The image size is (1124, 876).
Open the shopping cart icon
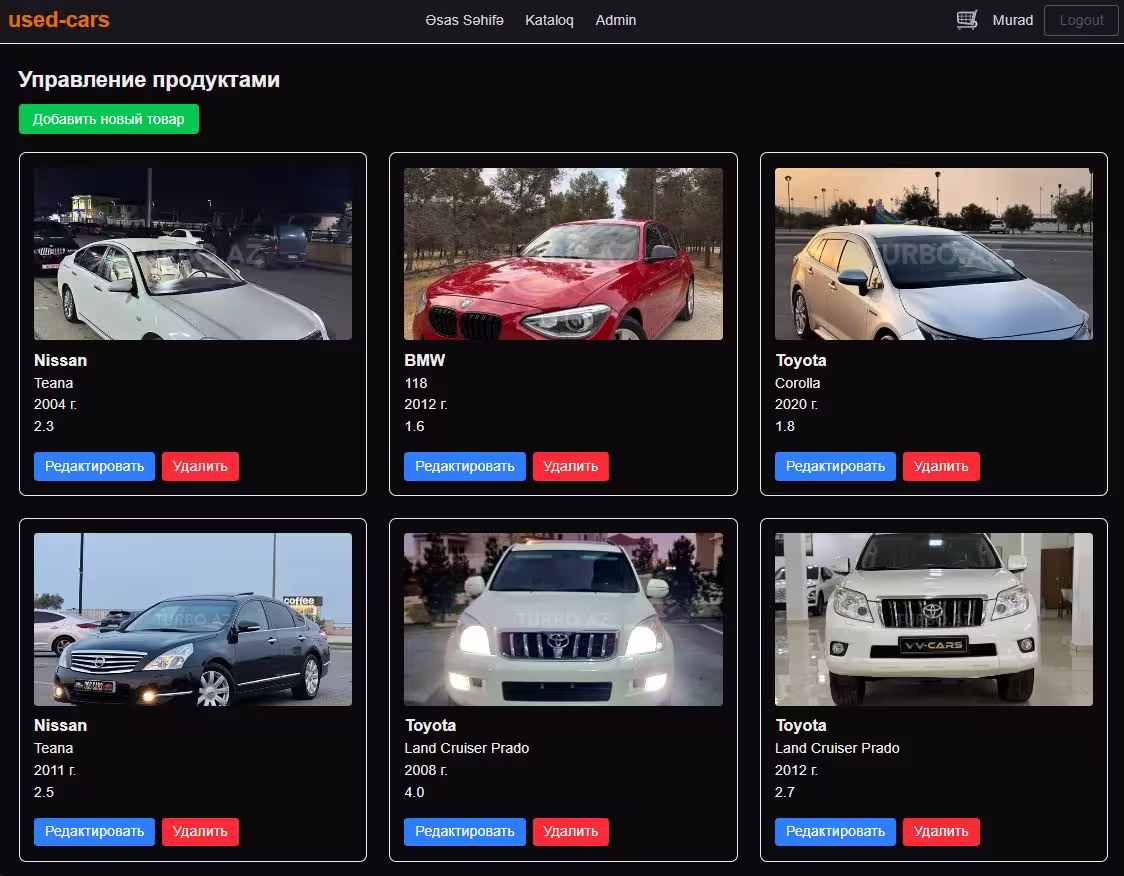pos(967,20)
